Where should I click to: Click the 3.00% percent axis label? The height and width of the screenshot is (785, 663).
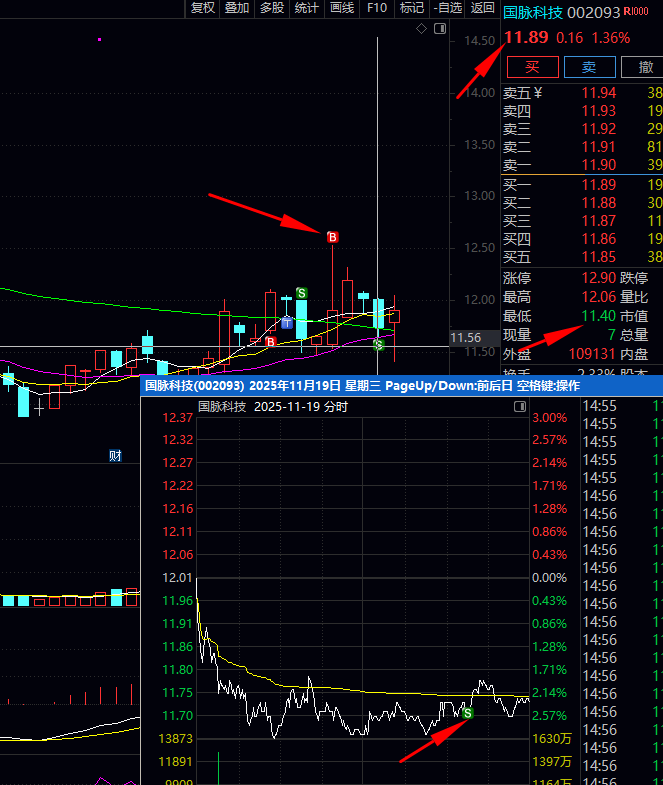[x=549, y=418]
